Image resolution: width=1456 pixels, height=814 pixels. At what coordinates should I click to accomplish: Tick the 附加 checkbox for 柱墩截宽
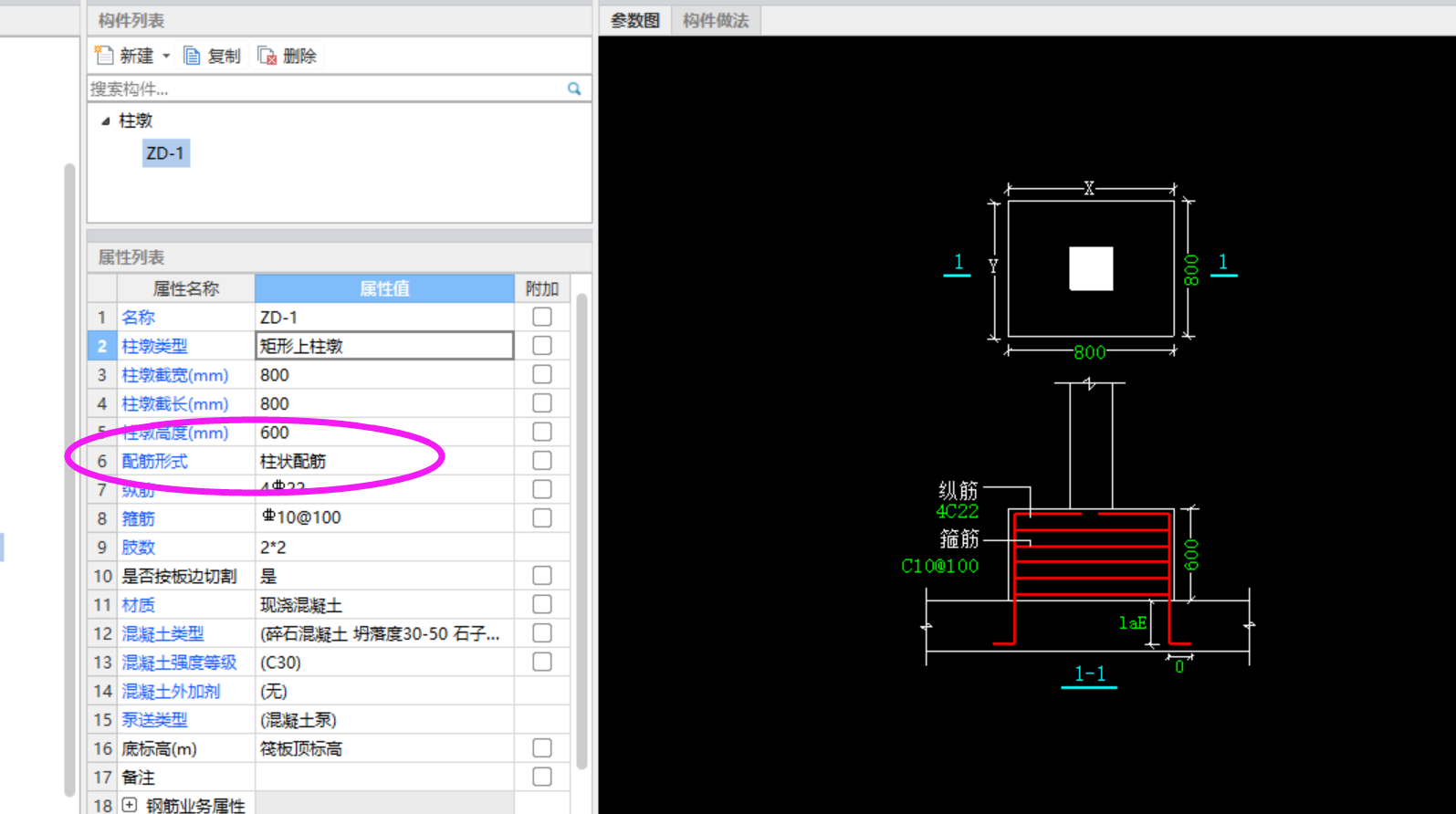[542, 374]
